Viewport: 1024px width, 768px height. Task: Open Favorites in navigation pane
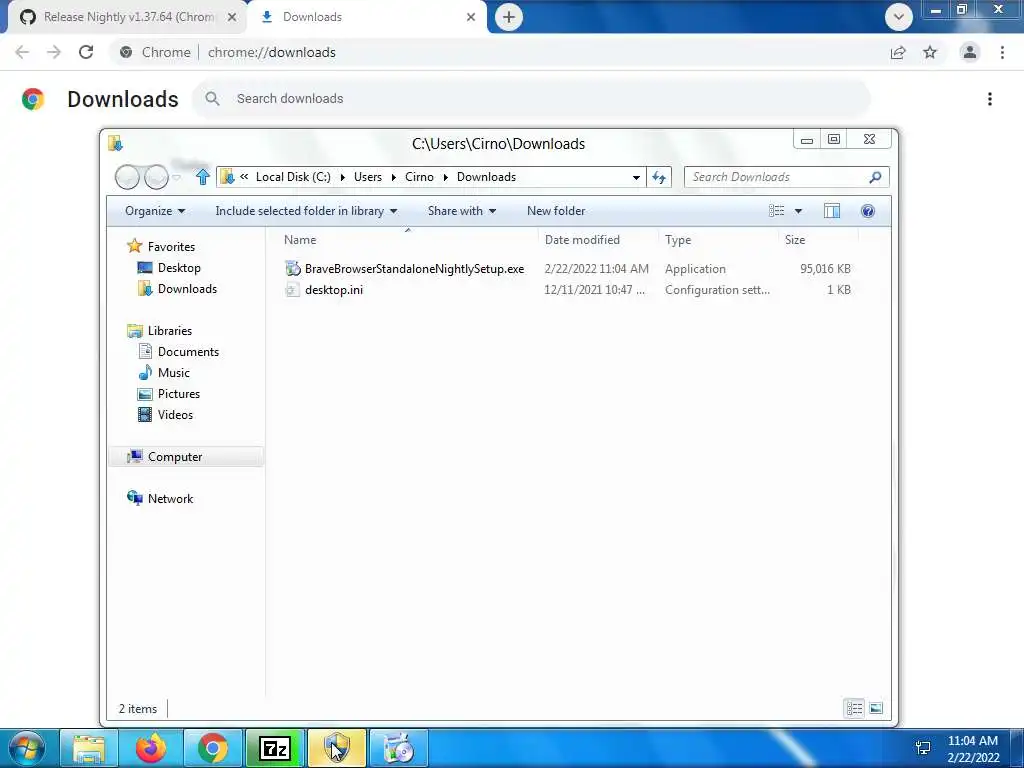(x=171, y=247)
